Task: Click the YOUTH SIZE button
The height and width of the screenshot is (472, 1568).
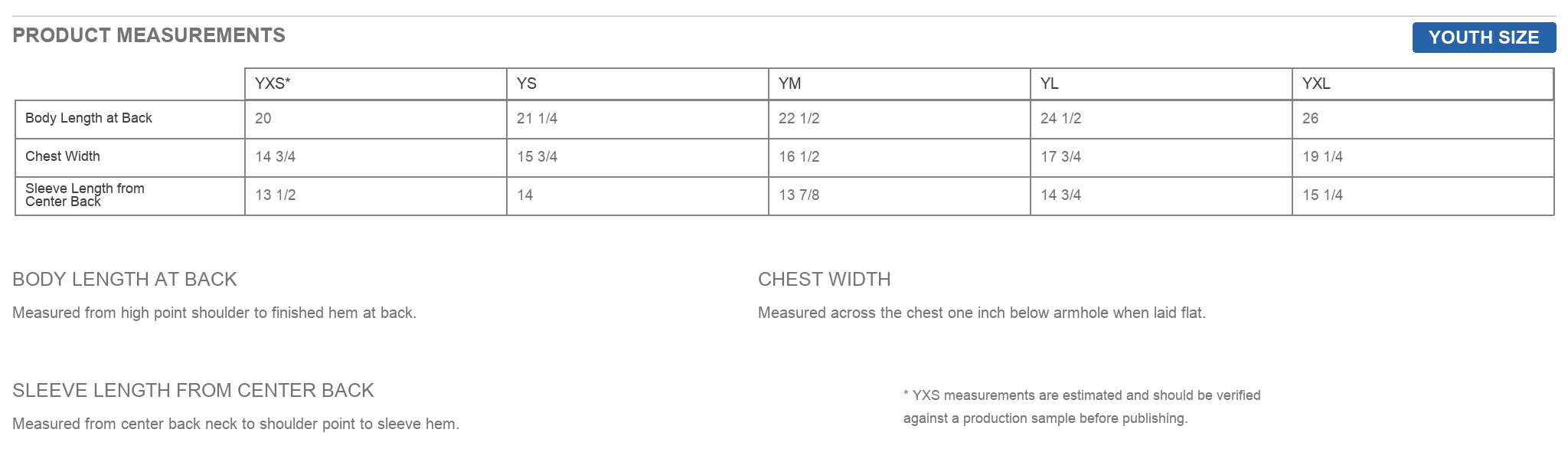Action: tap(1484, 38)
